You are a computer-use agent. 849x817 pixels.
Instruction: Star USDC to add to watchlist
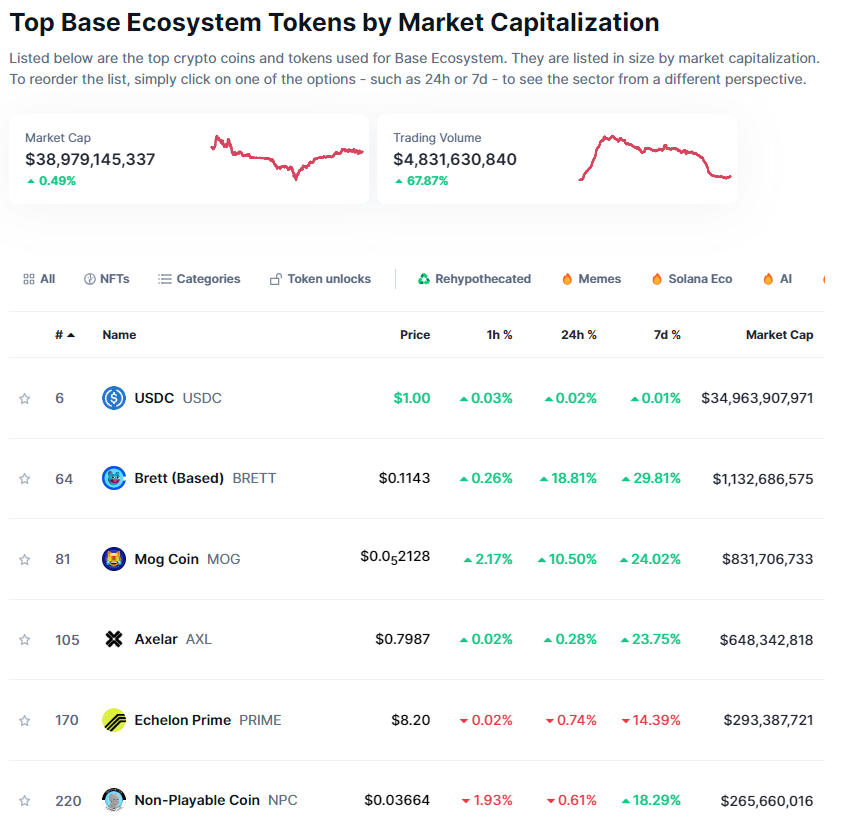click(25, 399)
